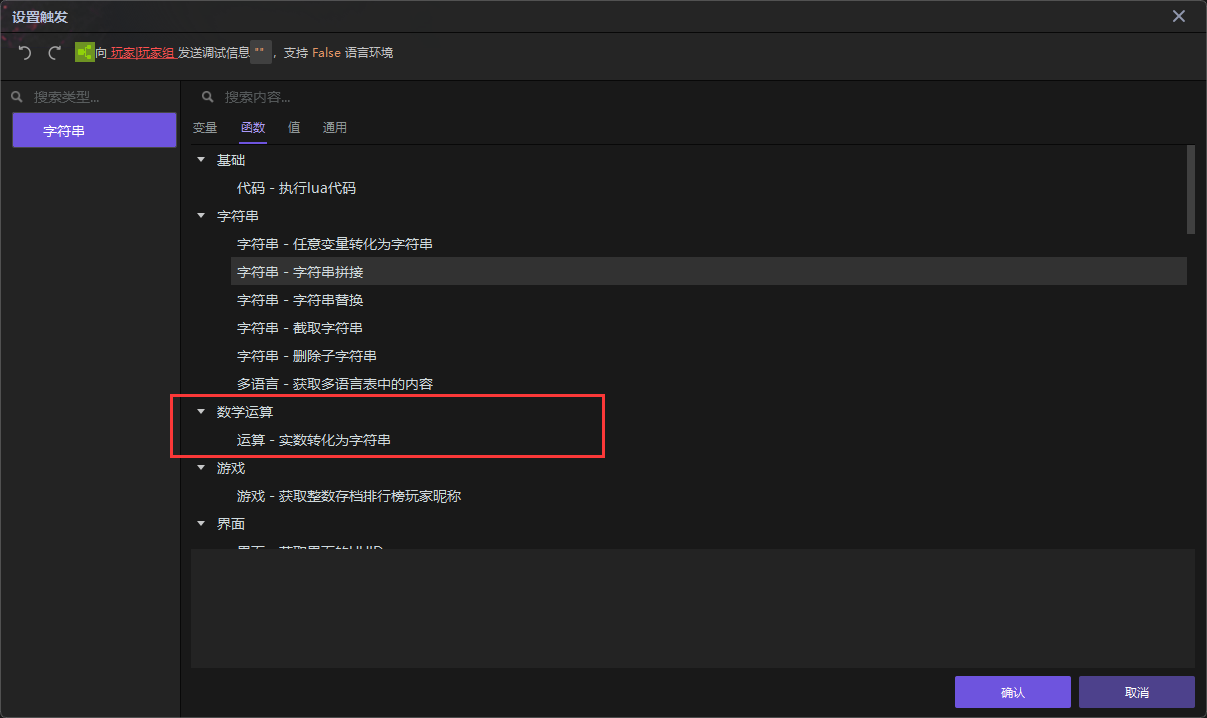Click the function list vertical scrollbar
Viewport: 1207px width, 718px height.
point(1190,190)
